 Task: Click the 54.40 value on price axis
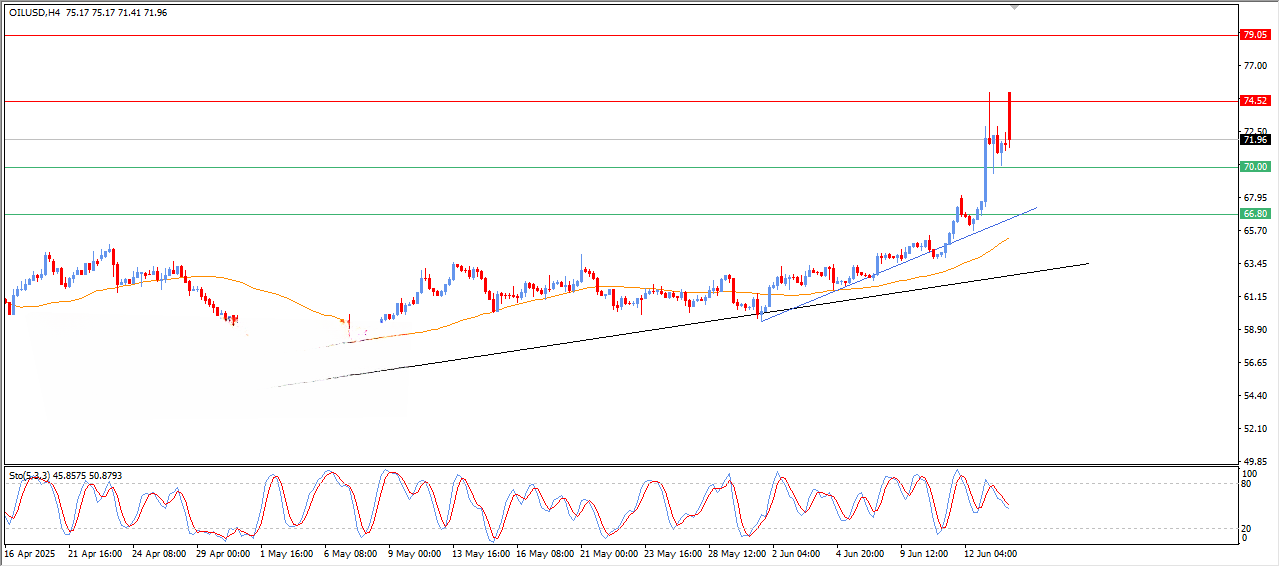[1254, 396]
